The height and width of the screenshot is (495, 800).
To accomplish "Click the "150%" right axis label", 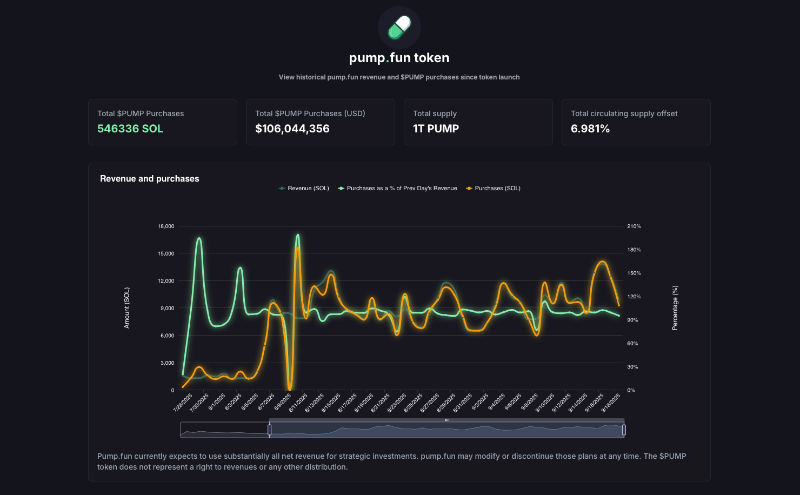I will (x=634, y=274).
